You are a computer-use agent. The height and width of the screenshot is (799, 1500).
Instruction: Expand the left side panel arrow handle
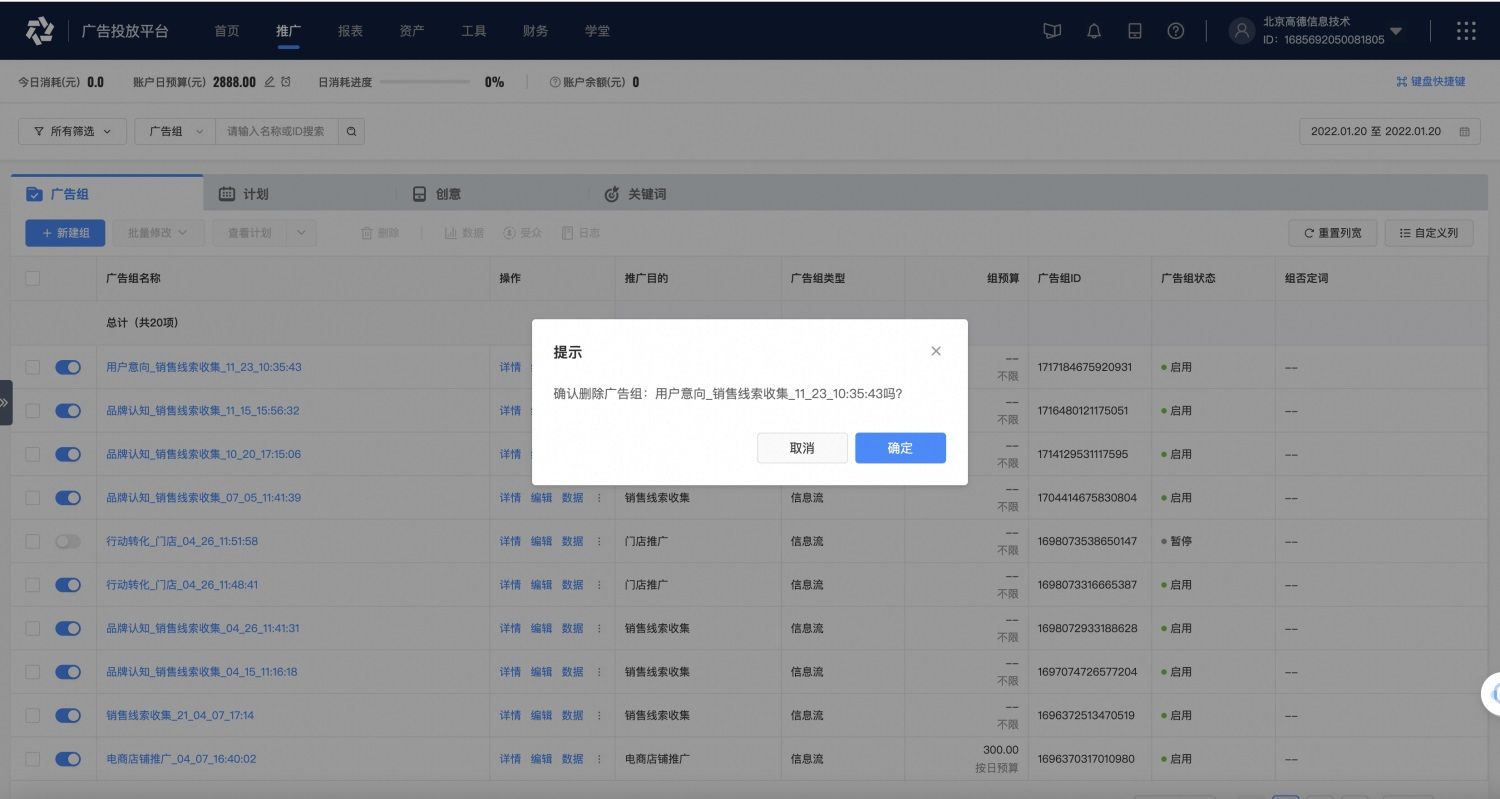5,402
